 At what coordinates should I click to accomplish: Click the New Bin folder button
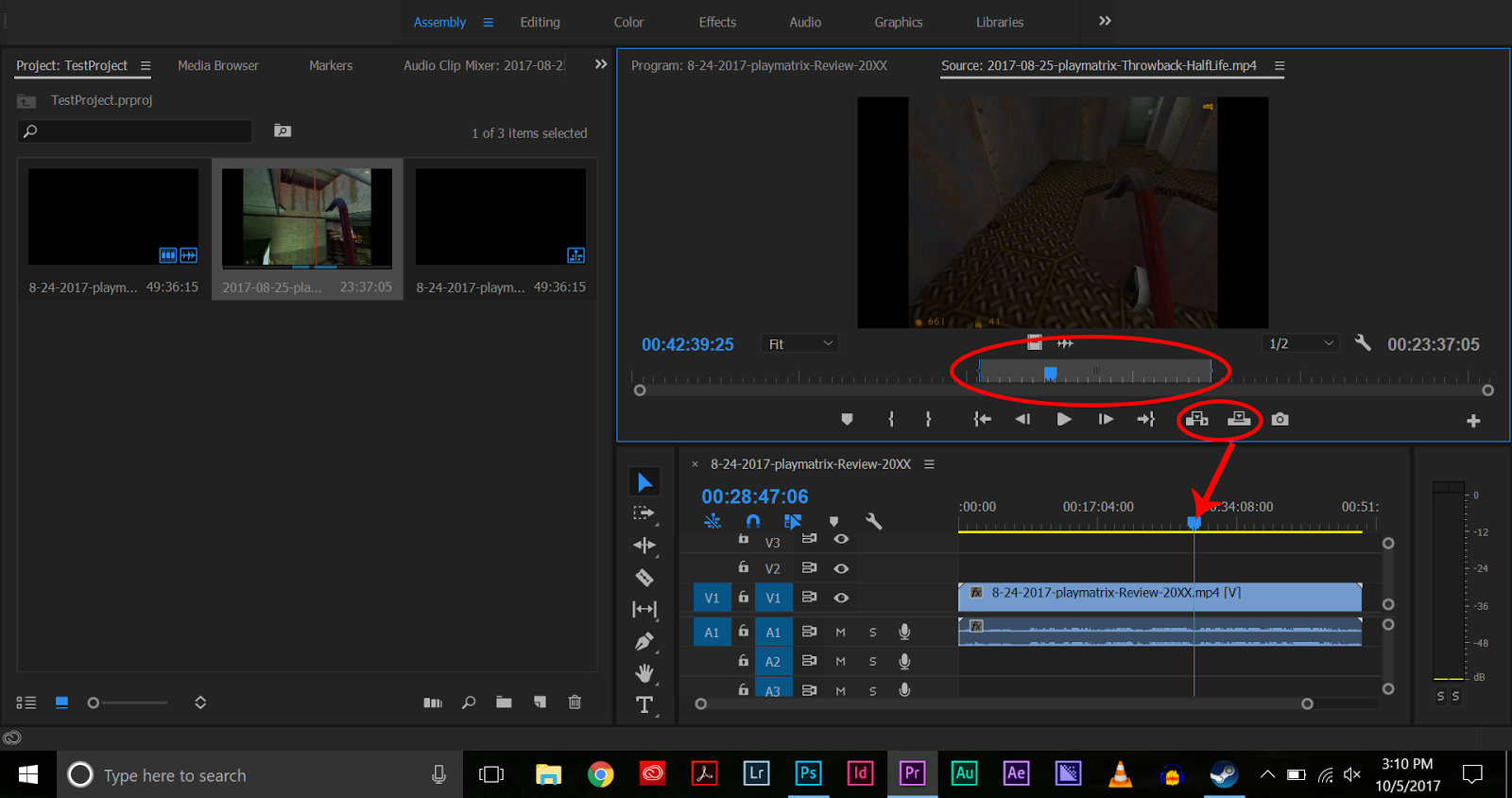pyautogui.click(x=504, y=703)
